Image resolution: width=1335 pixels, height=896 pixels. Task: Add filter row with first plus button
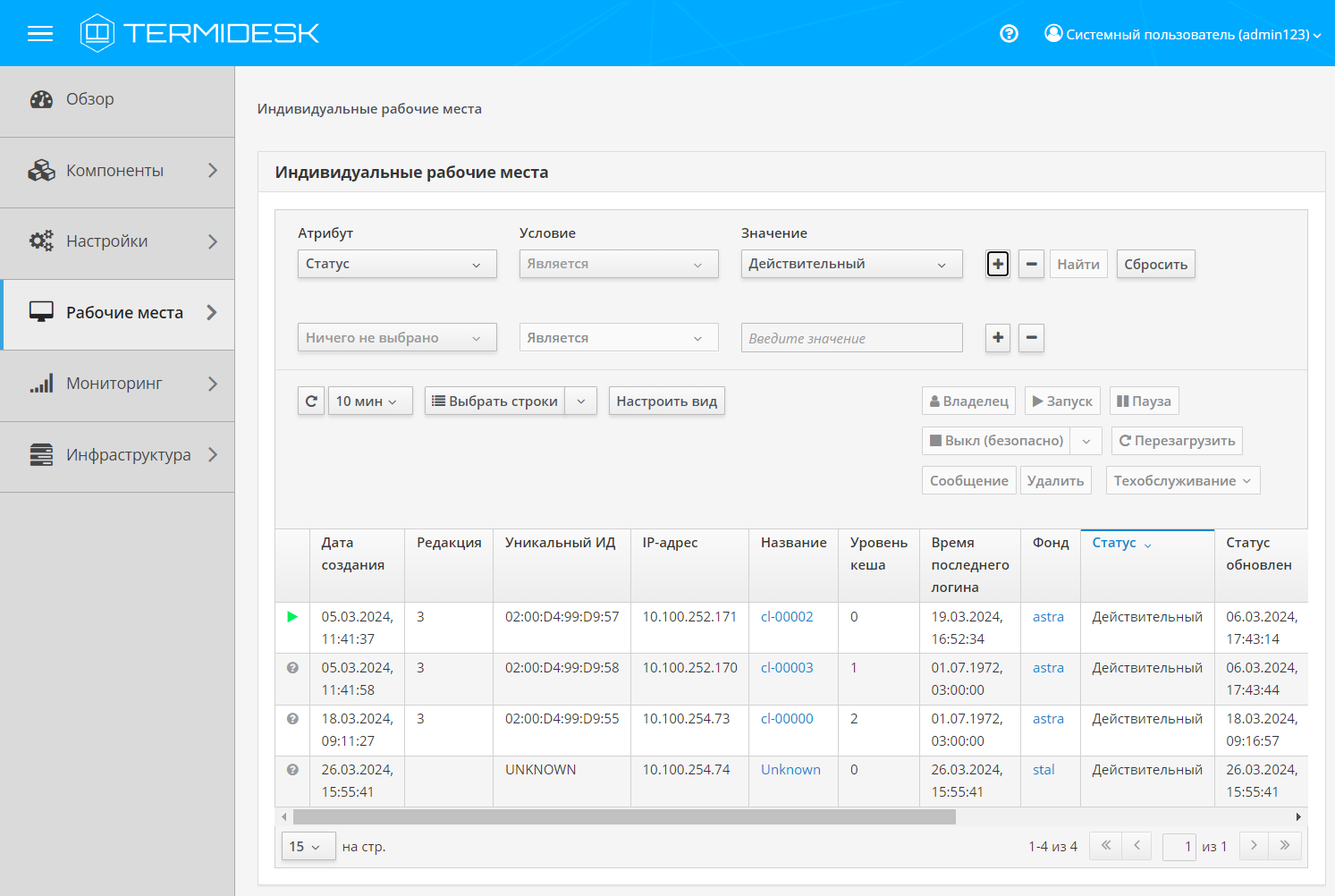[998, 265]
